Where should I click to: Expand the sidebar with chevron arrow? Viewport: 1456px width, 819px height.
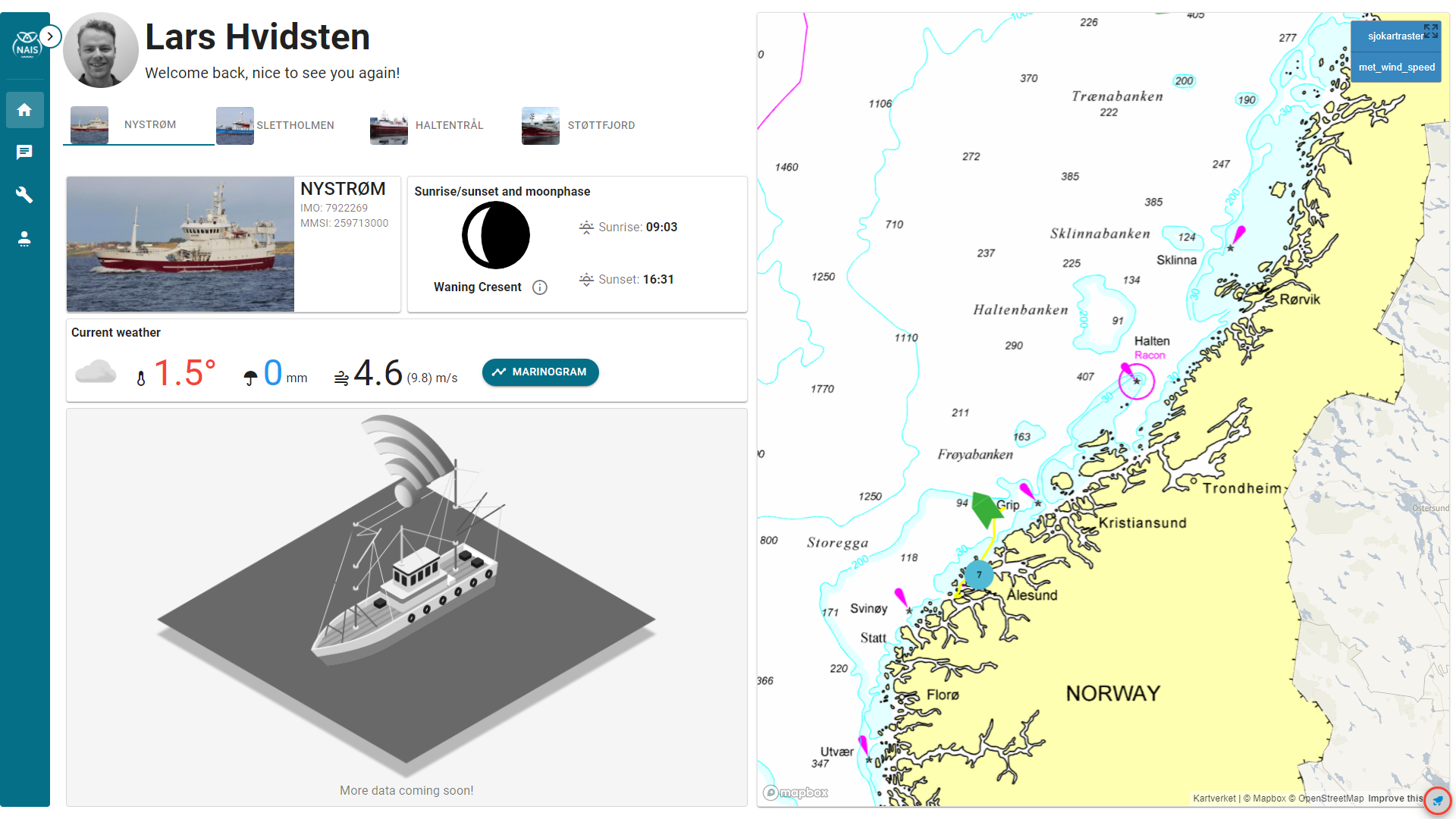coord(50,36)
